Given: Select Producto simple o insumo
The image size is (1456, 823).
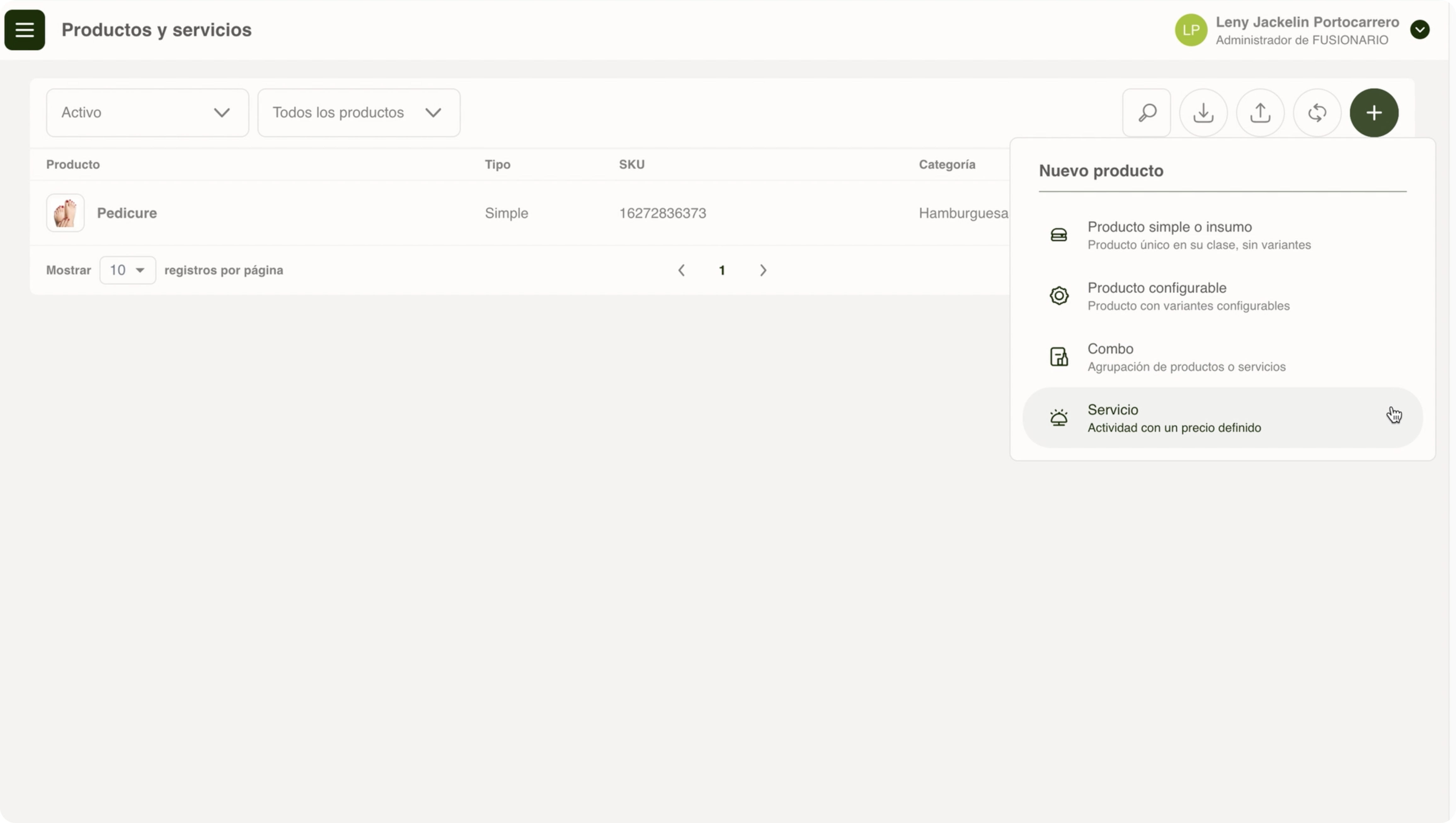Looking at the screenshot, I should 1169,235.
